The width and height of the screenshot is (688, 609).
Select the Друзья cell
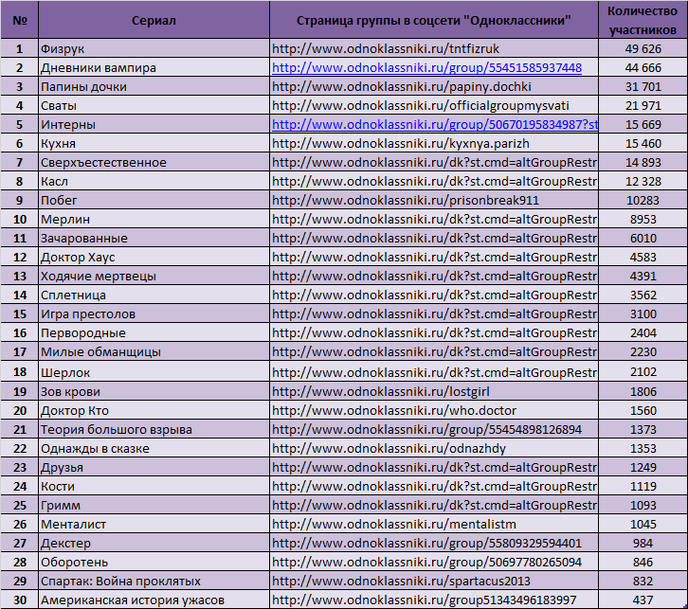click(154, 467)
